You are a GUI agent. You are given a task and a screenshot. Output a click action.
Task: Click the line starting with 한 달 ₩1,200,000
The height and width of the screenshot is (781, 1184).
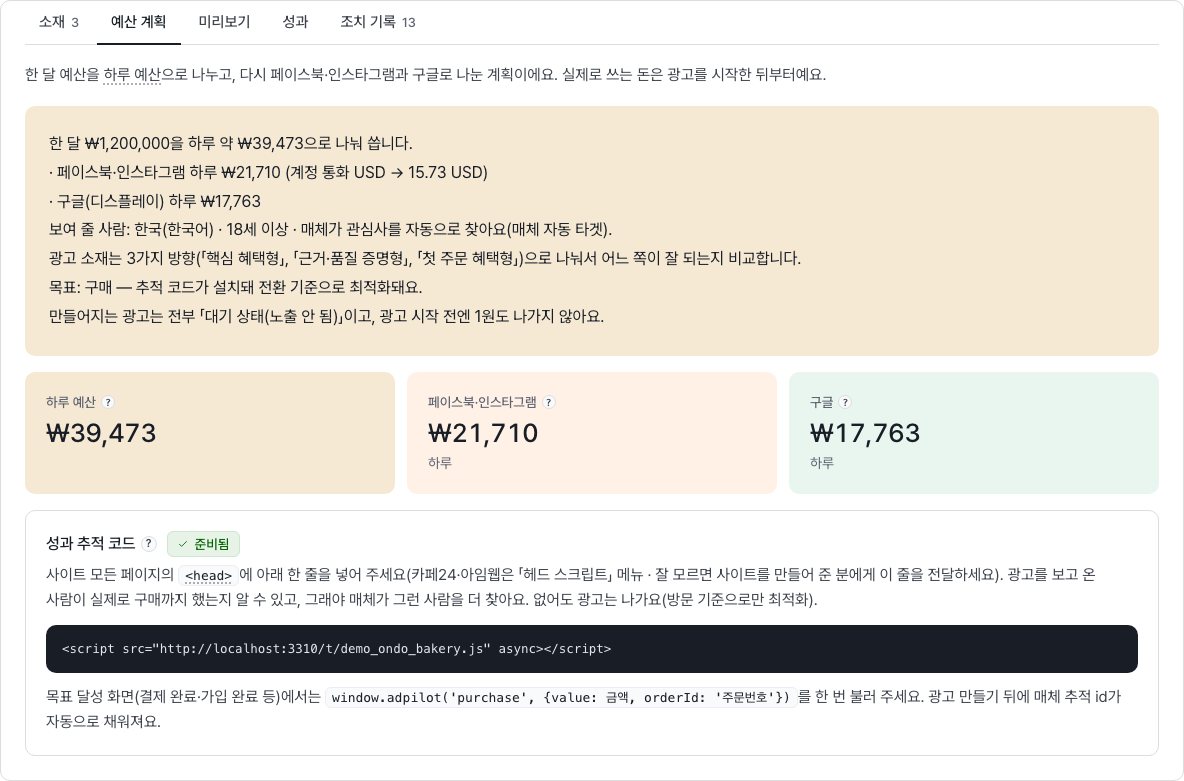pyautogui.click(x=230, y=144)
